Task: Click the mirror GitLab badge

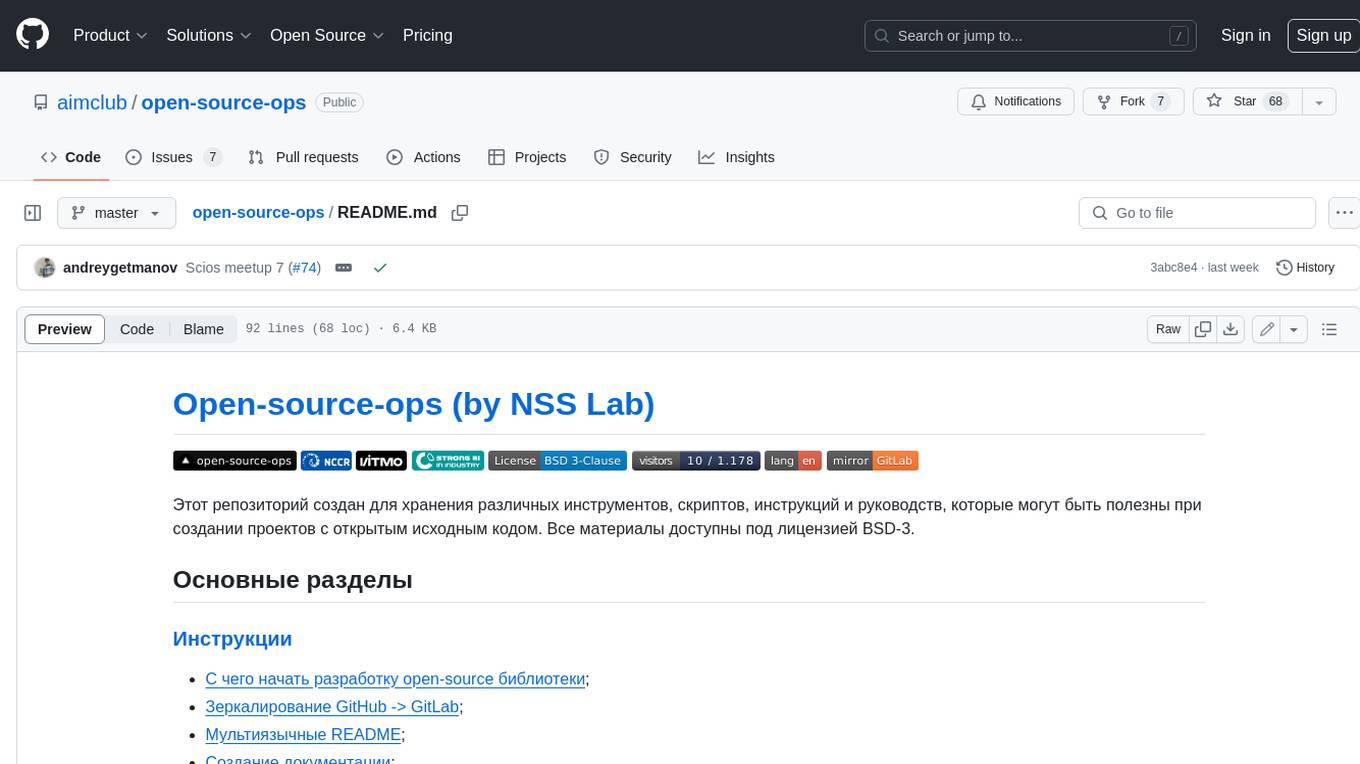Action: coord(872,461)
